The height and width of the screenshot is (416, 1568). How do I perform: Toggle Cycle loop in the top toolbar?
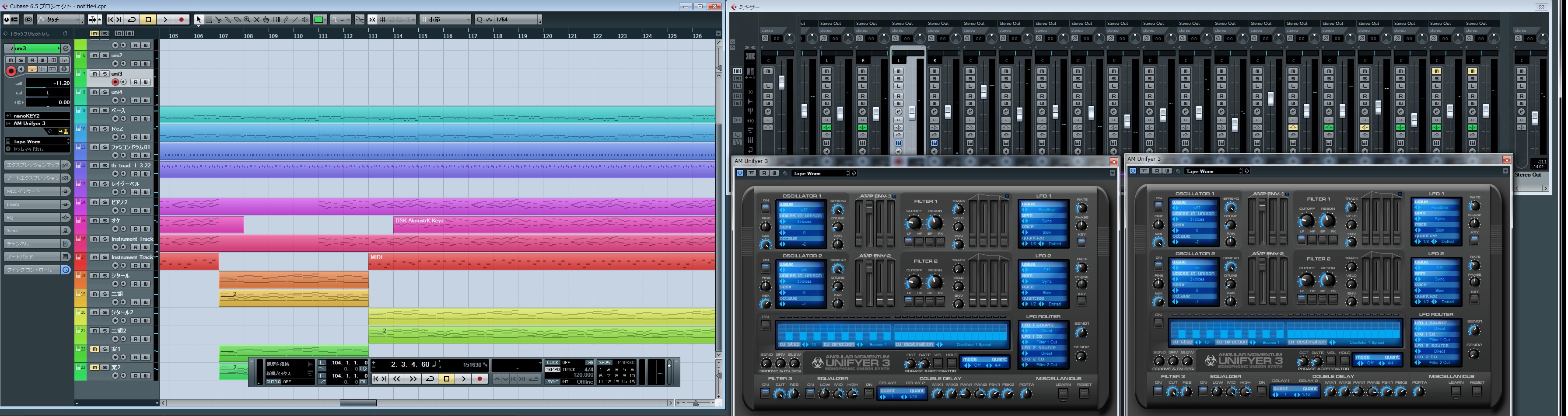coord(132,20)
